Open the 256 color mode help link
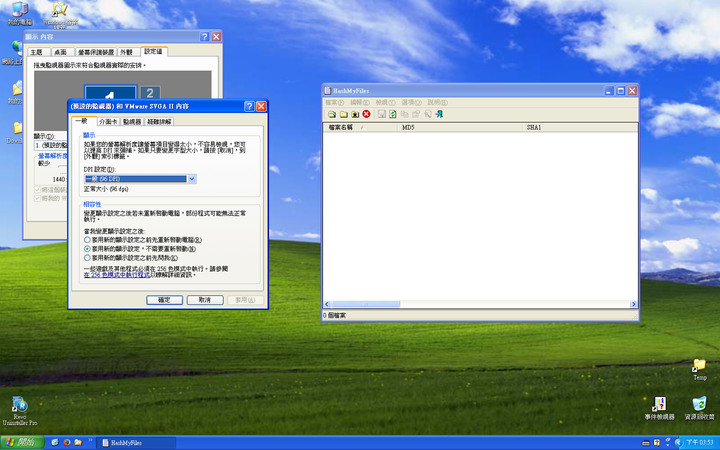Image resolution: width=720 pixels, height=450 pixels. click(117, 275)
